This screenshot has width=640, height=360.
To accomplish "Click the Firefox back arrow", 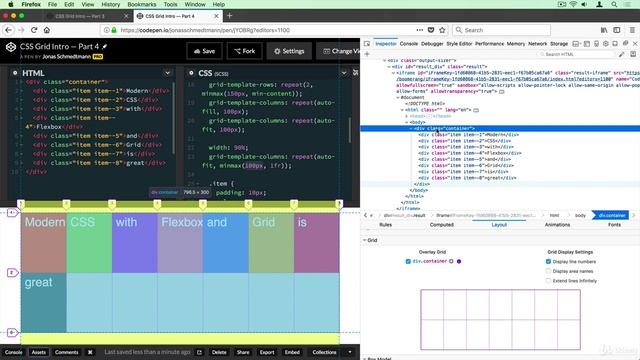I will pyautogui.click(x=9, y=30).
